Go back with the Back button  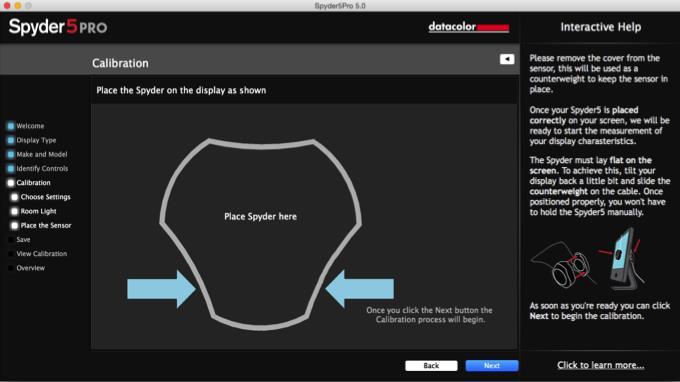click(431, 366)
